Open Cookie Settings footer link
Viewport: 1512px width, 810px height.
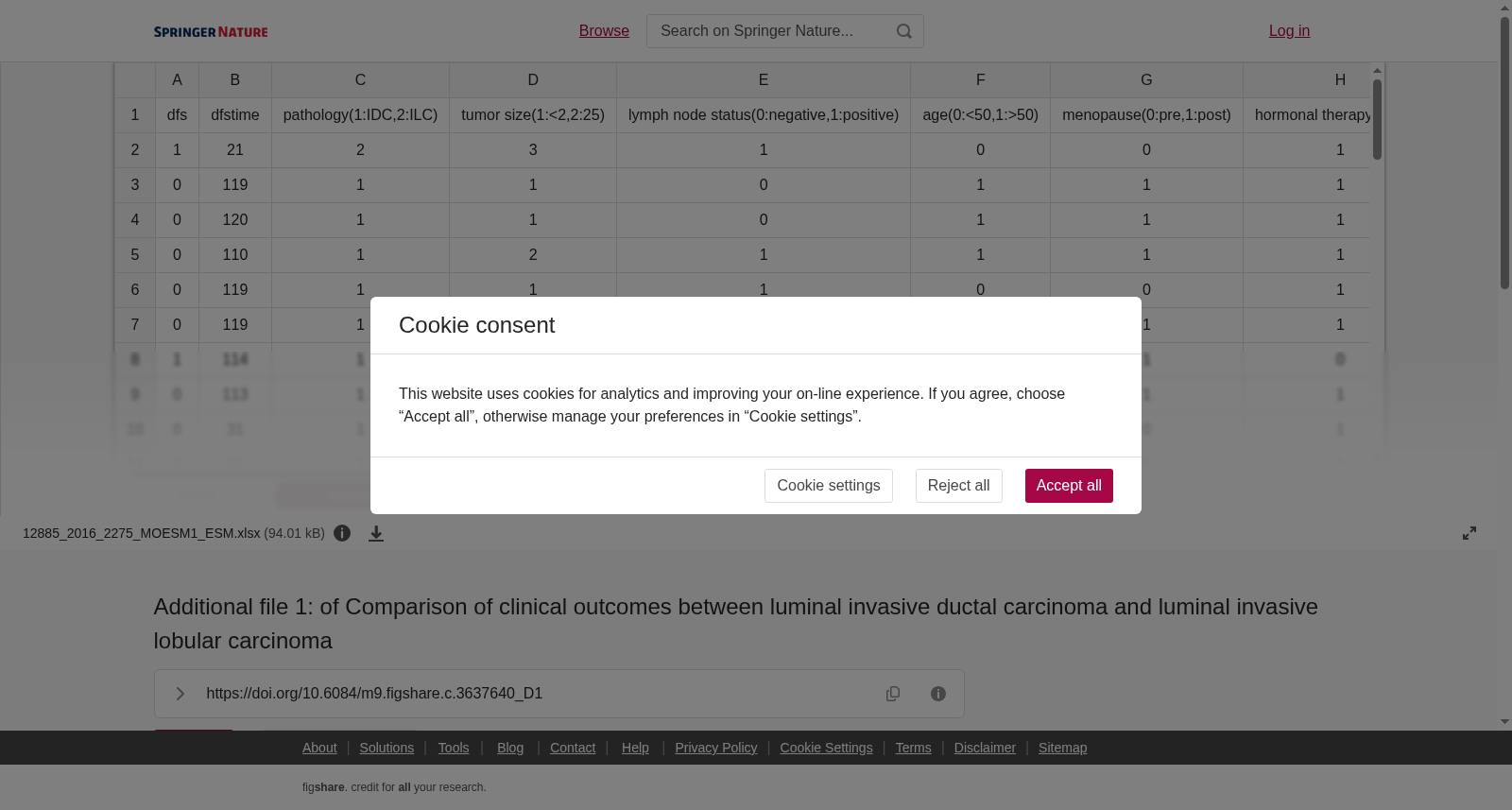[826, 748]
